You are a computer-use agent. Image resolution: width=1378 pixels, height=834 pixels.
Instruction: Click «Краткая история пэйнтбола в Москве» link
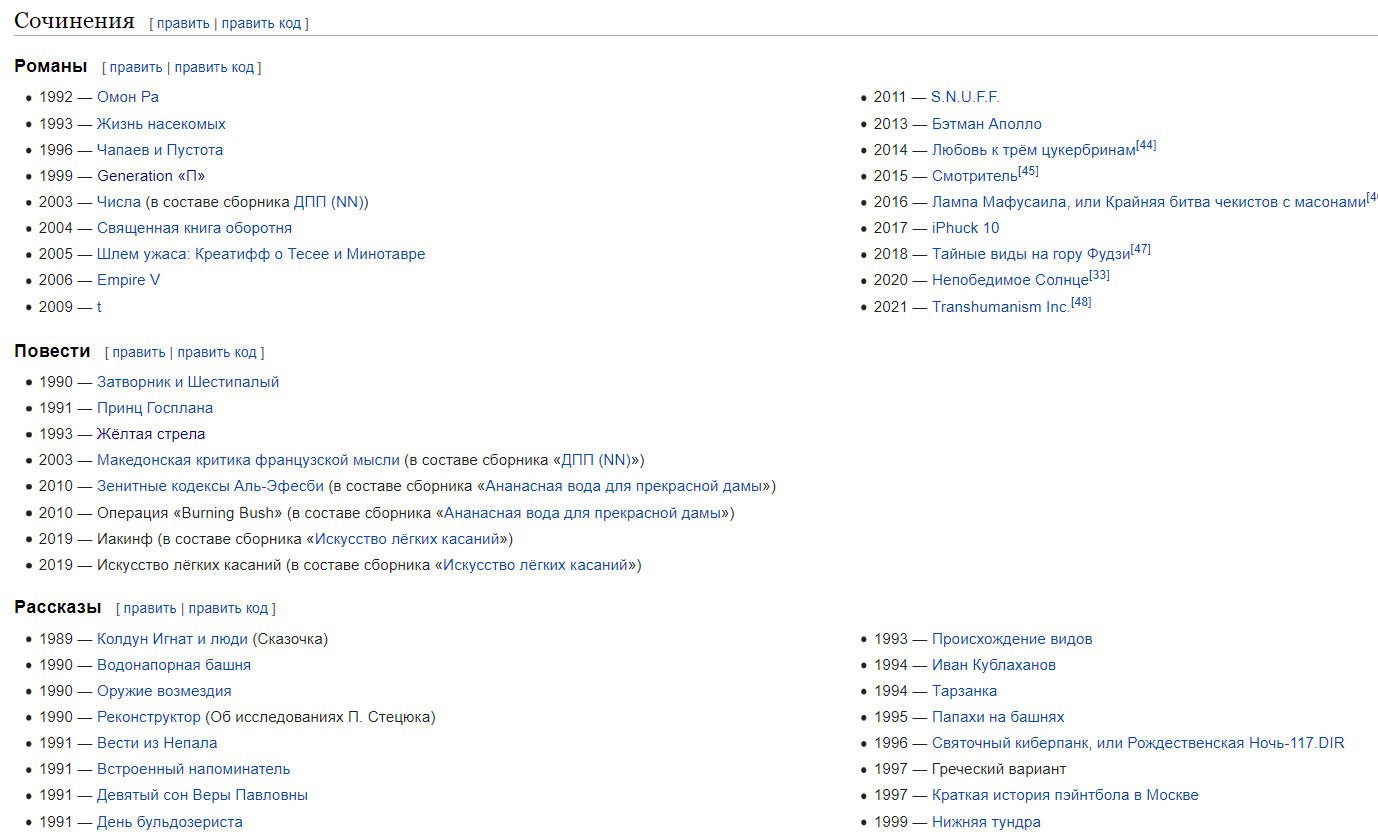coord(1065,795)
